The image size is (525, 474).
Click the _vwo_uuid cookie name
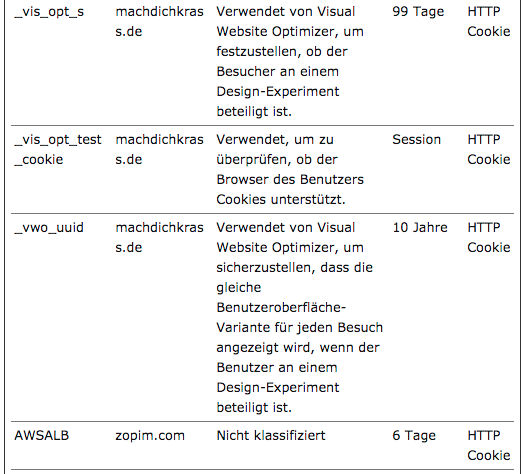(49, 228)
